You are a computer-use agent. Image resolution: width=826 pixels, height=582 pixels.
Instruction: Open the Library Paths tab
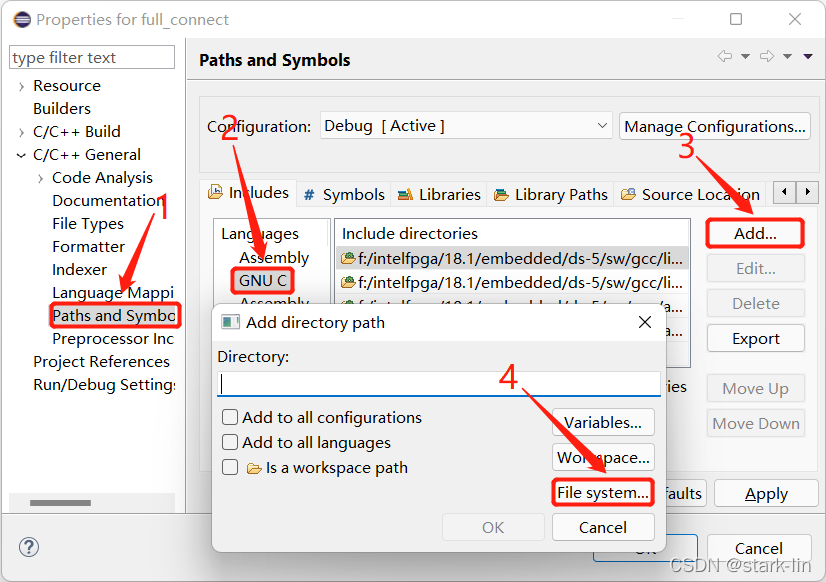point(550,195)
